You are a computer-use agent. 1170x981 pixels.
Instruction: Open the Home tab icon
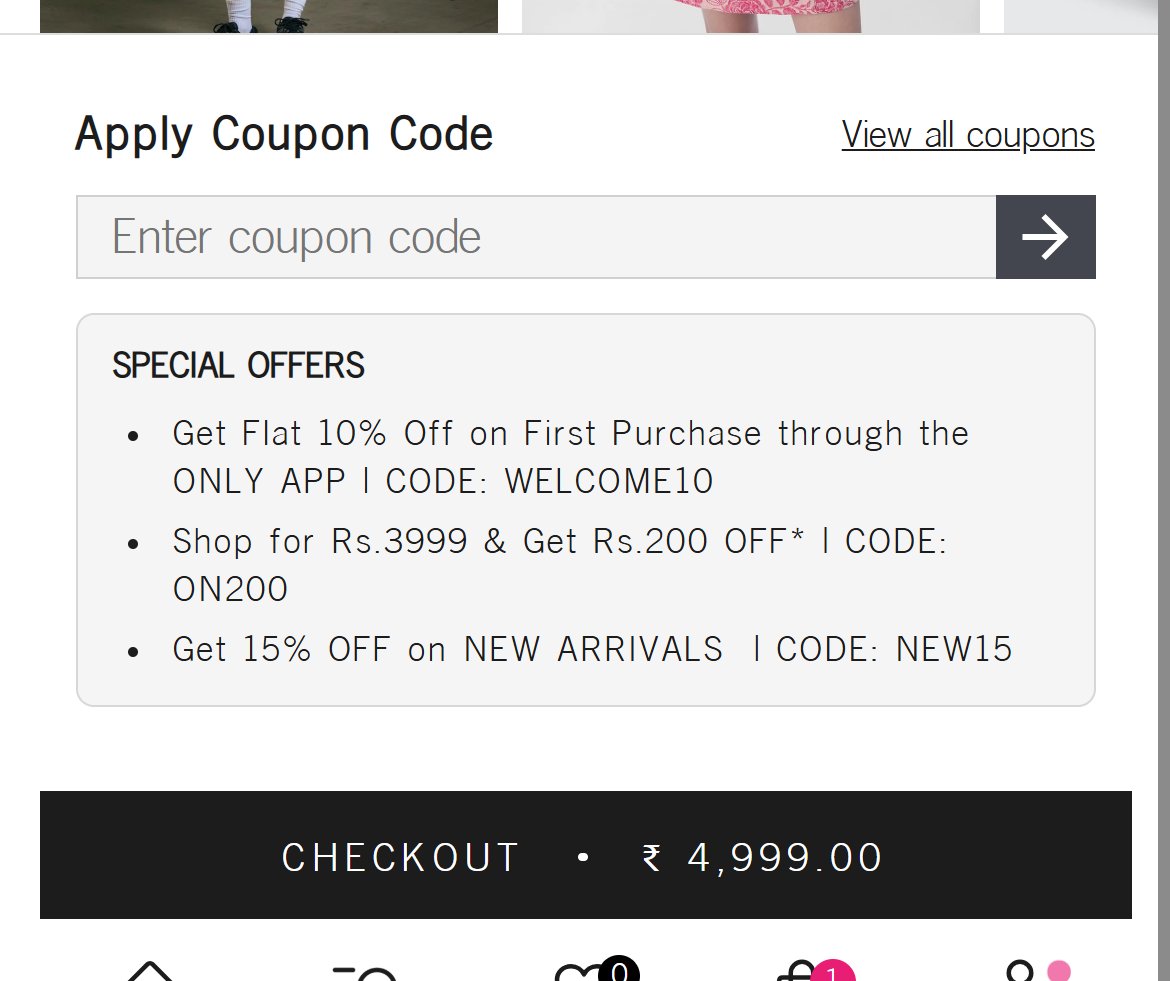pos(150,971)
